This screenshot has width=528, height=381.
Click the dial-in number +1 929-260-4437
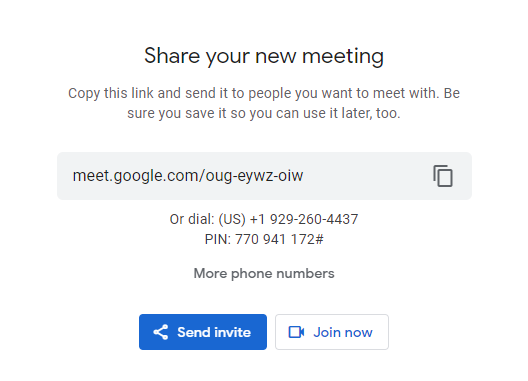pos(304,219)
